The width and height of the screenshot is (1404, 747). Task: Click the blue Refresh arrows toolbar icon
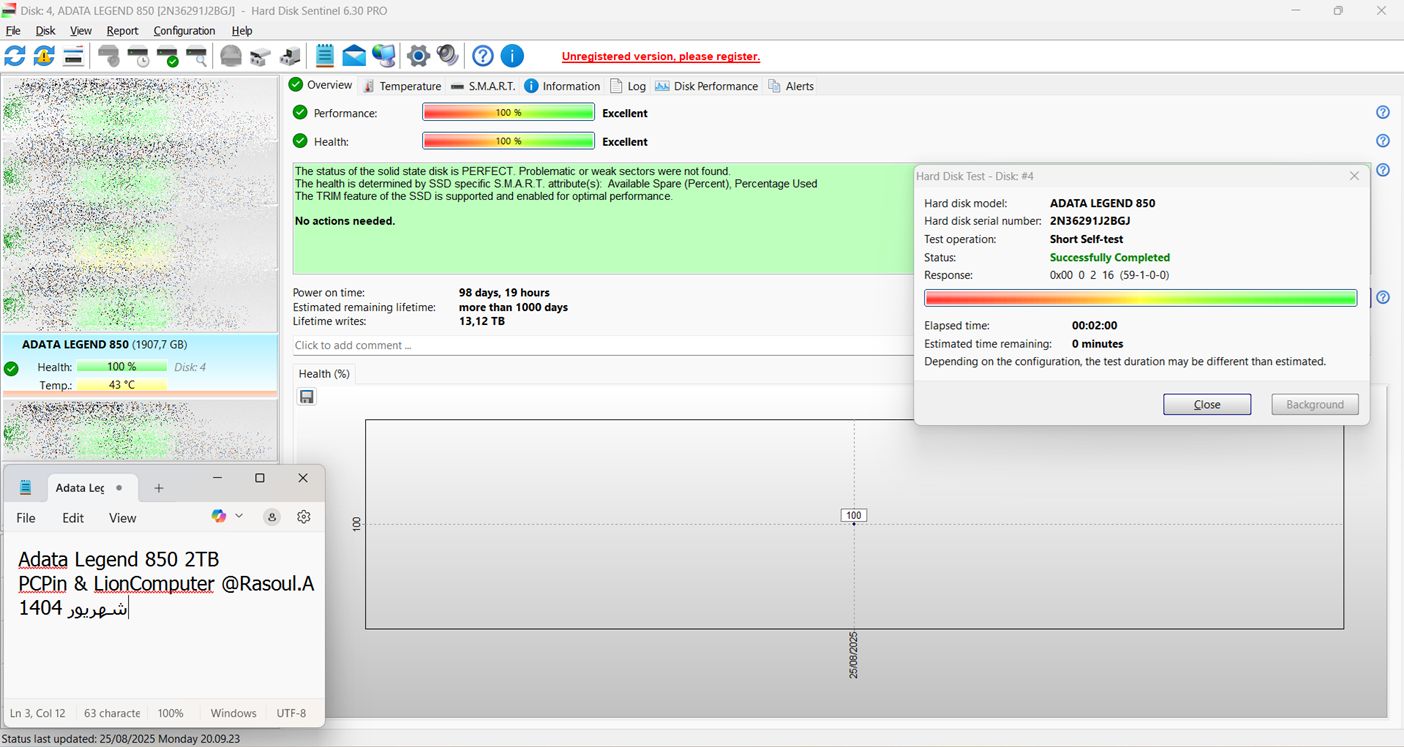click(x=15, y=56)
